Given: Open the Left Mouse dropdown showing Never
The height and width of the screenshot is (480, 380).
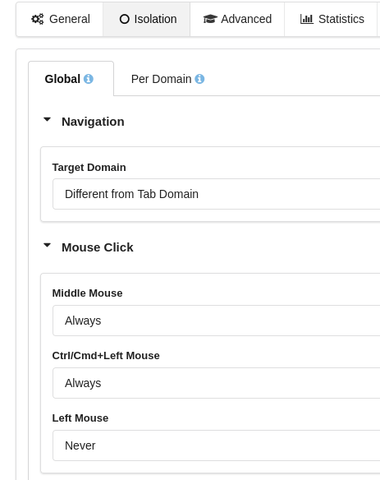Looking at the screenshot, I should coord(216,445).
